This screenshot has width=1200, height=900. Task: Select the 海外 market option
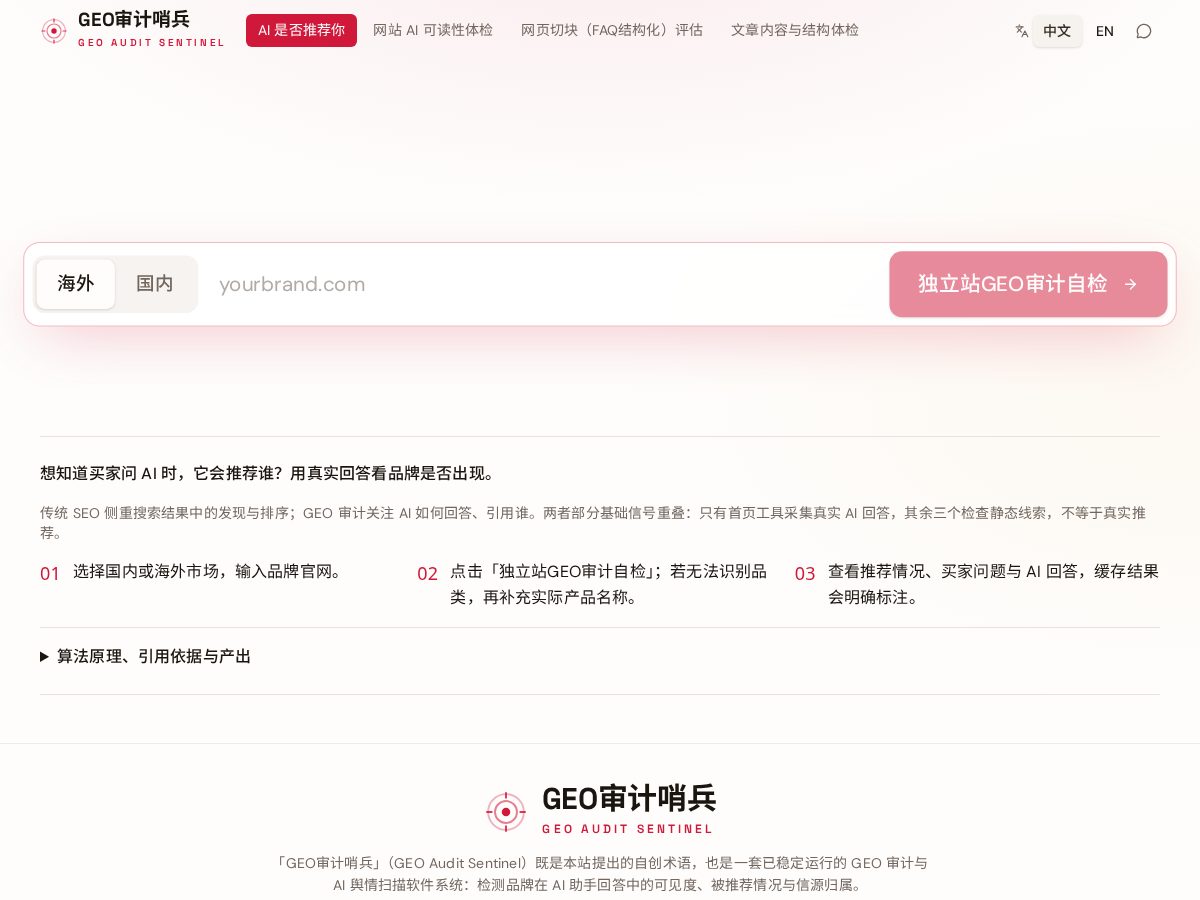[x=76, y=284]
